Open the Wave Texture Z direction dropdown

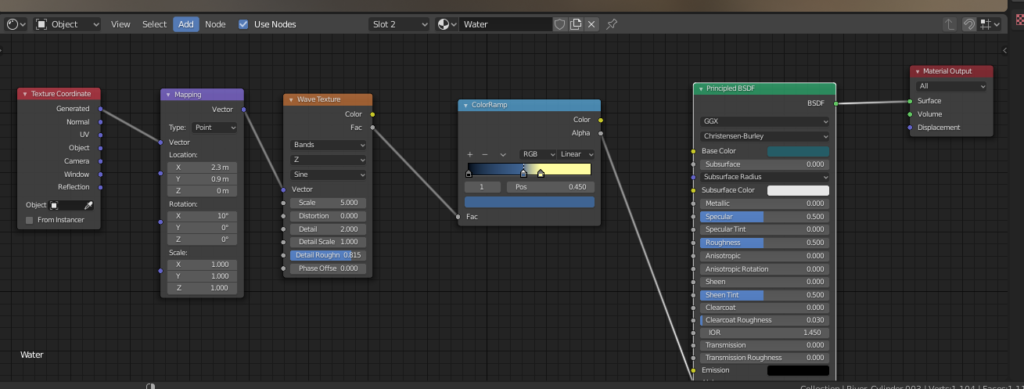point(328,160)
